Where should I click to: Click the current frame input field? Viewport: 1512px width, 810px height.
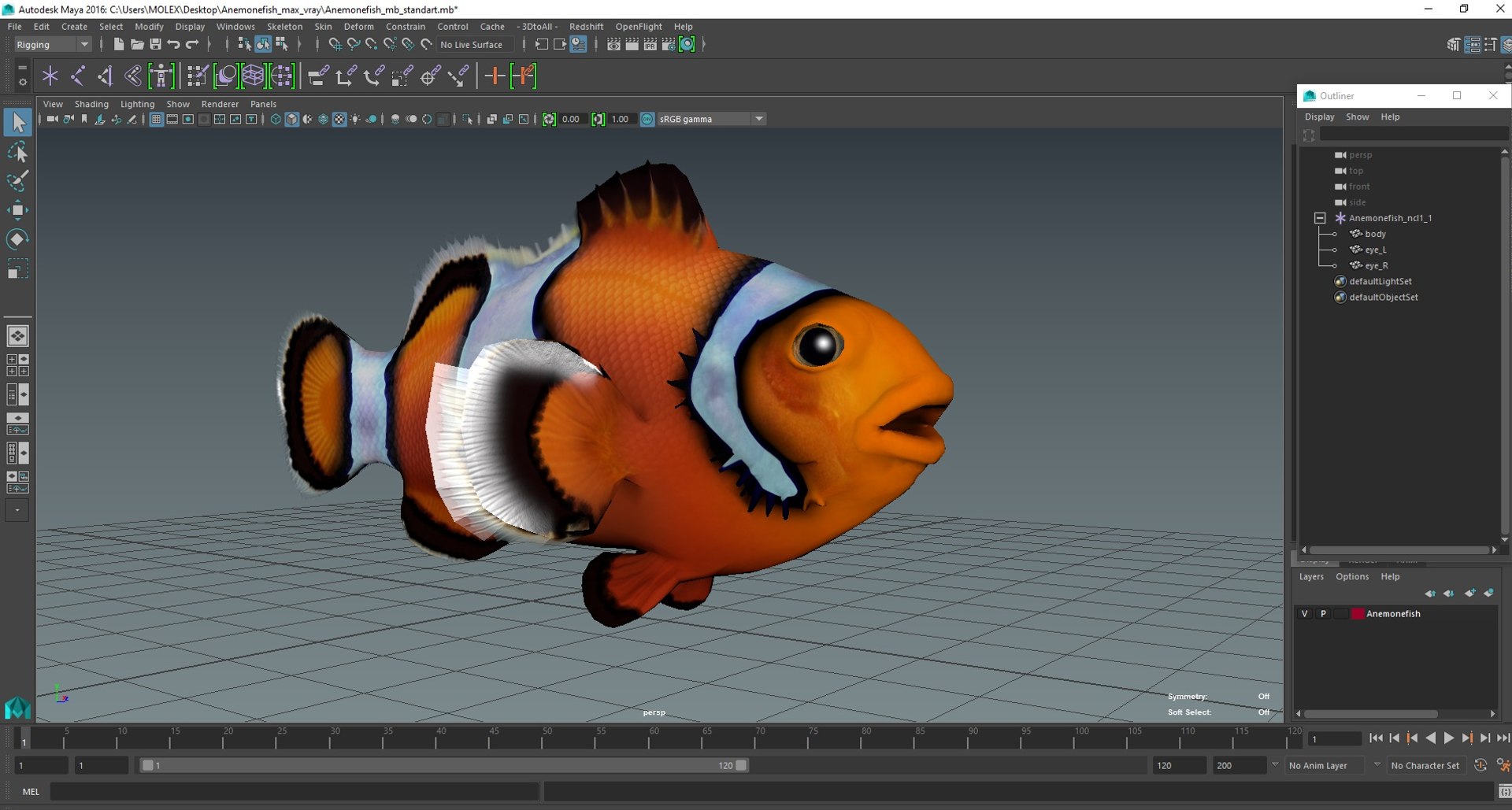pyautogui.click(x=1334, y=739)
